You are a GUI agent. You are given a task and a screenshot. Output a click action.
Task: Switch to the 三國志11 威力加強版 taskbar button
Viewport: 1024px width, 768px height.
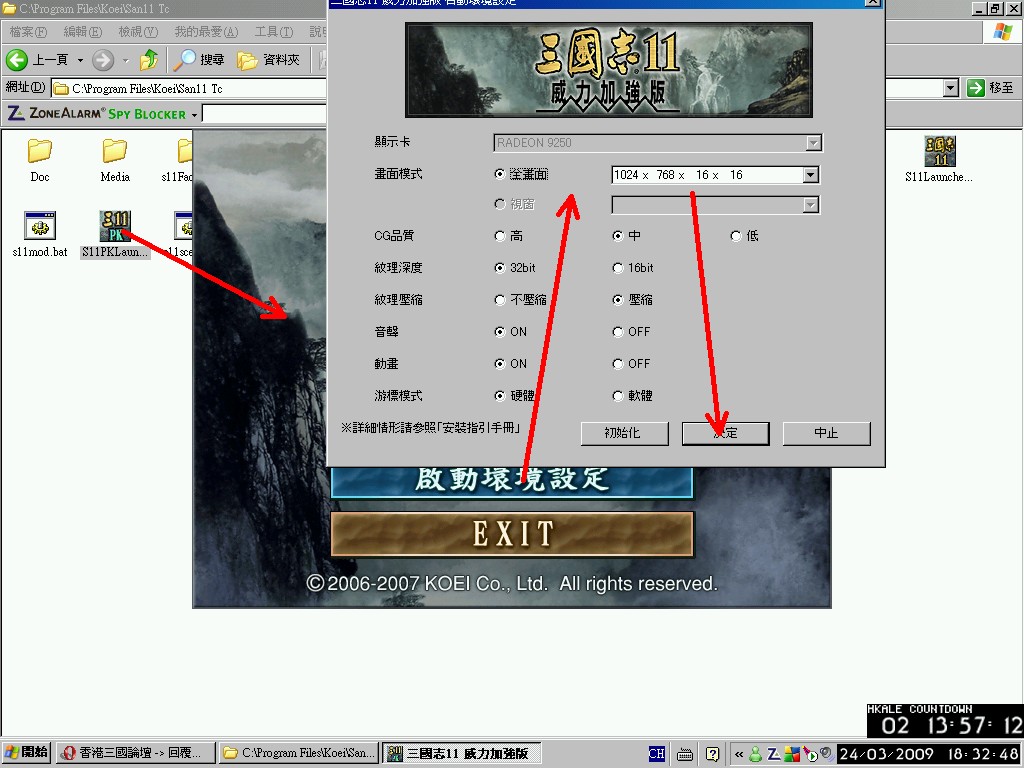tap(462, 753)
